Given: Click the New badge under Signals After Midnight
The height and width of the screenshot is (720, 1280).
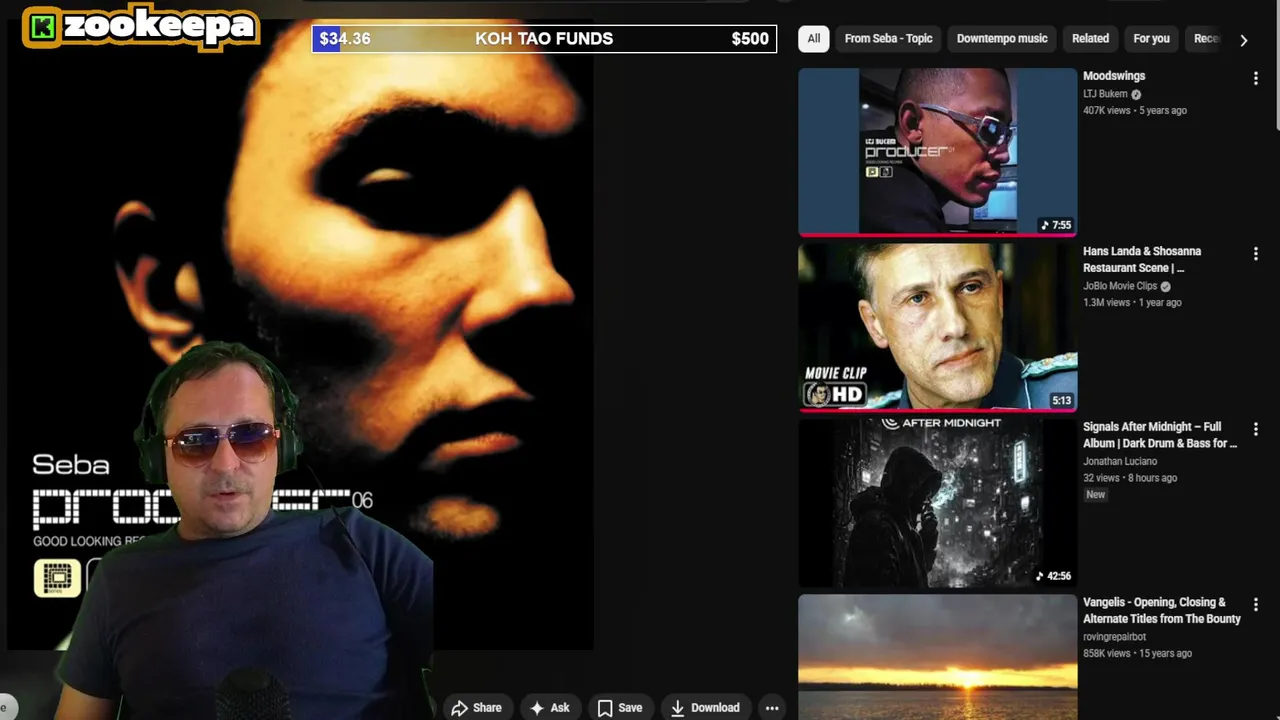Looking at the screenshot, I should 1096,495.
